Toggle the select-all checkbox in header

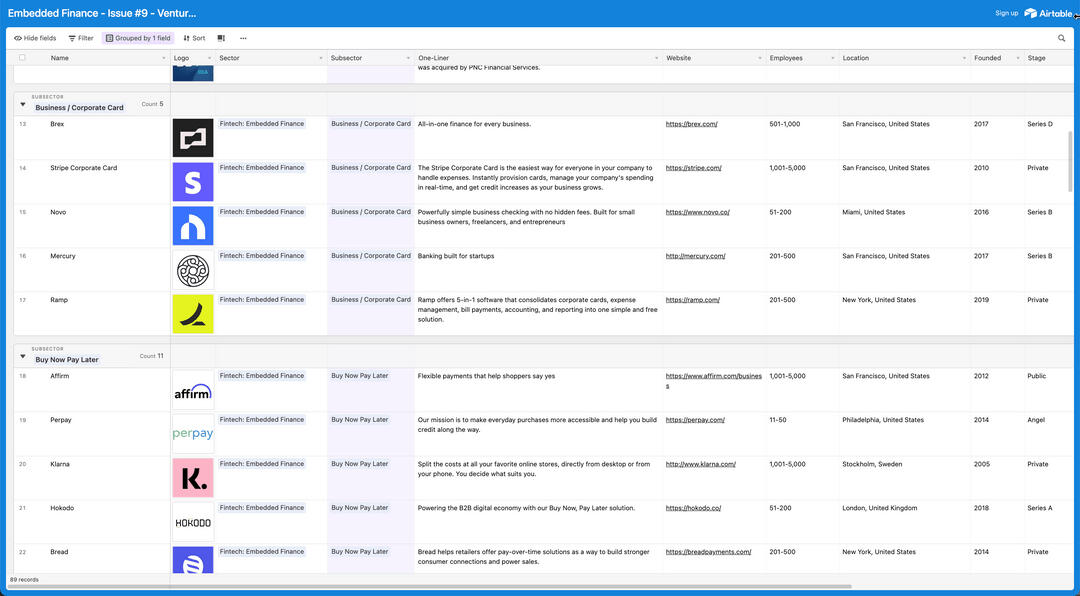pos(22,58)
